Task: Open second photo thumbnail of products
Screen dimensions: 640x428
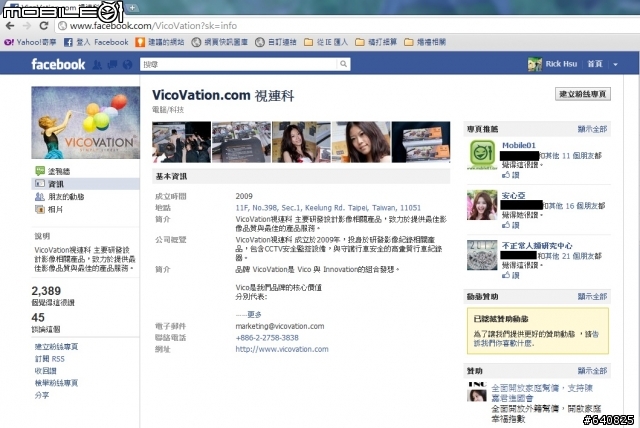Action: tap(241, 142)
